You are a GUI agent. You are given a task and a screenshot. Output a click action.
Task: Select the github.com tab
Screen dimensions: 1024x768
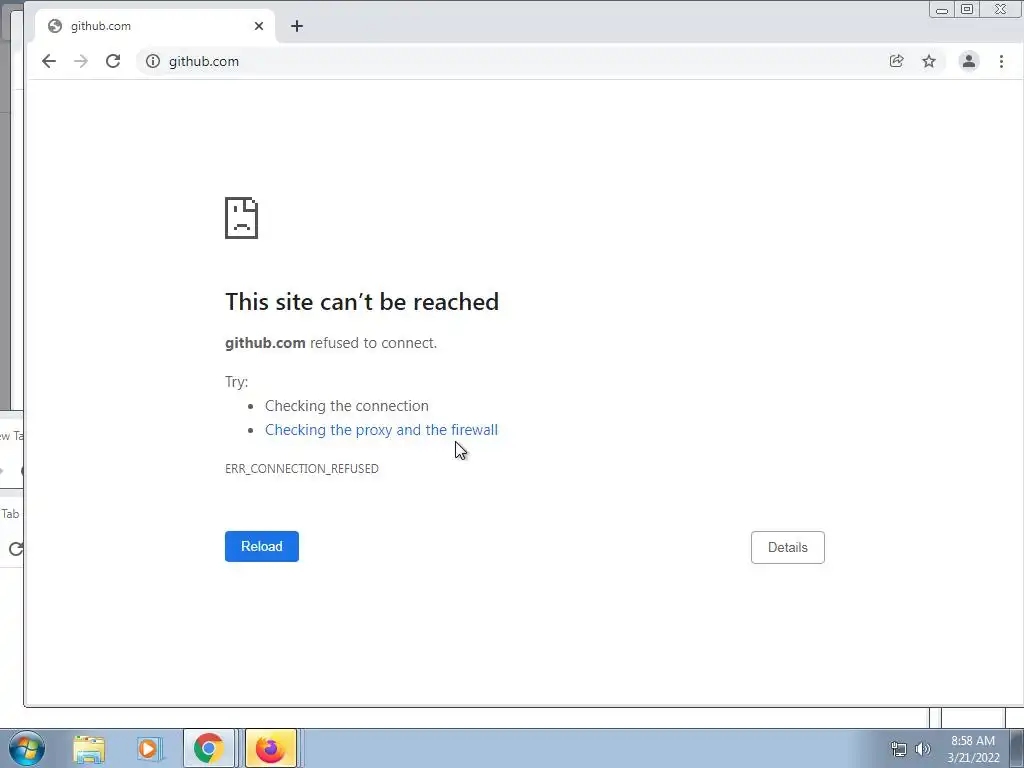click(155, 26)
